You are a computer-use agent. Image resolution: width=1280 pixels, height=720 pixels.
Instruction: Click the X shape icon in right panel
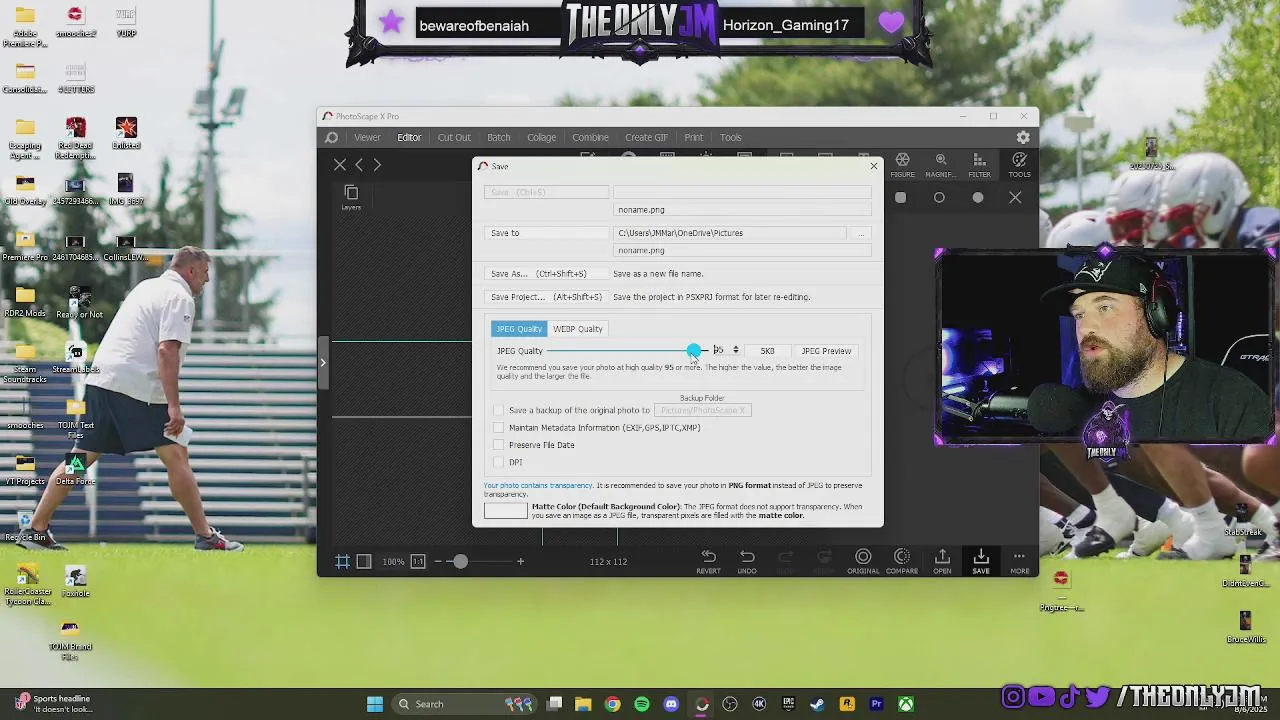point(1015,198)
